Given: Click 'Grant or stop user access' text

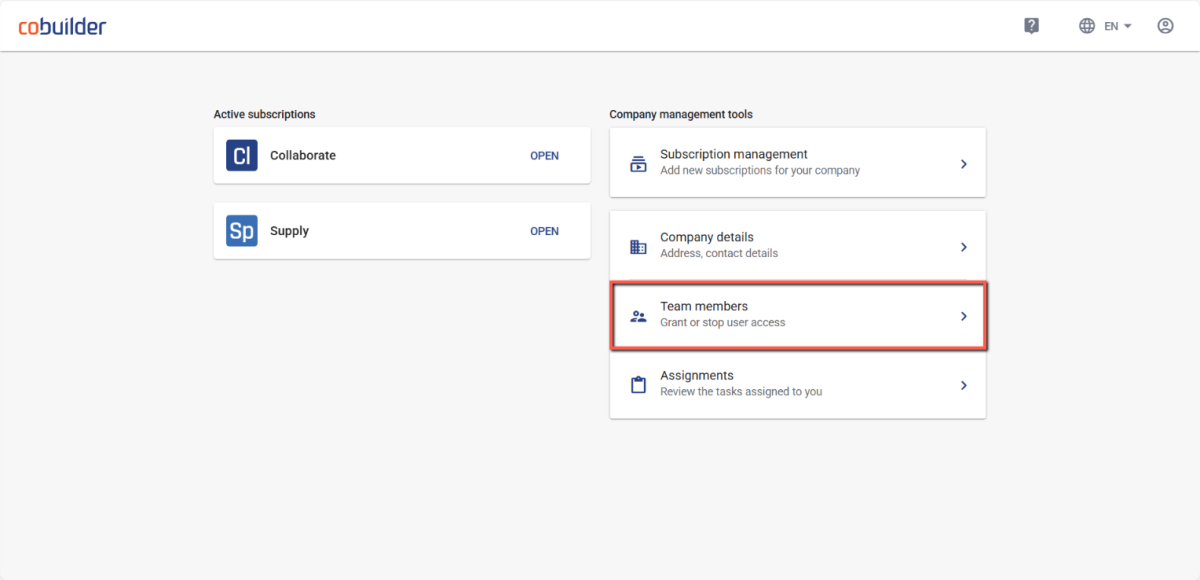Looking at the screenshot, I should (x=723, y=323).
